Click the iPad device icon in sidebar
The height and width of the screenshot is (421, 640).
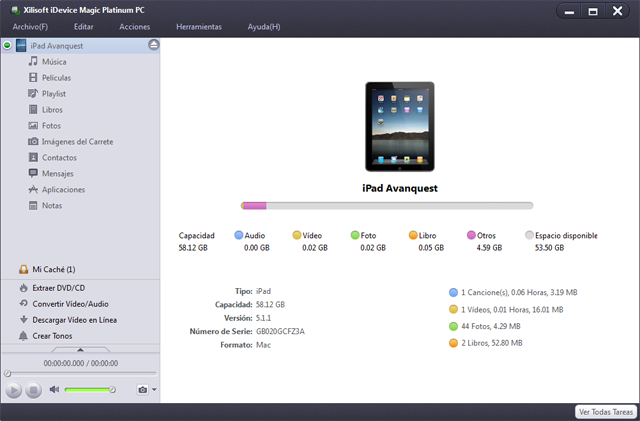(x=21, y=45)
